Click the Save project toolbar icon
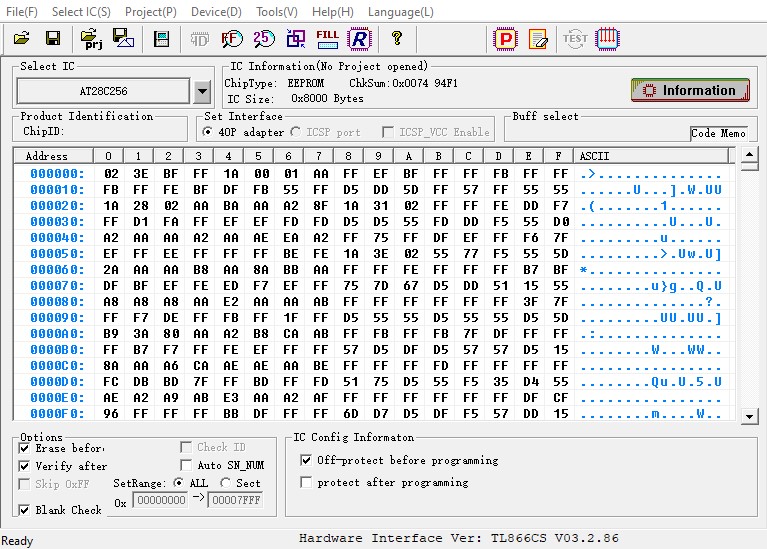767x549 pixels. (x=123, y=38)
